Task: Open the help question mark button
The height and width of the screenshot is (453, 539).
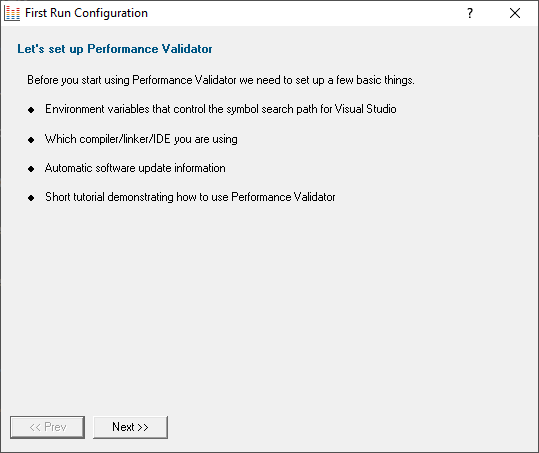Action: pyautogui.click(x=470, y=13)
